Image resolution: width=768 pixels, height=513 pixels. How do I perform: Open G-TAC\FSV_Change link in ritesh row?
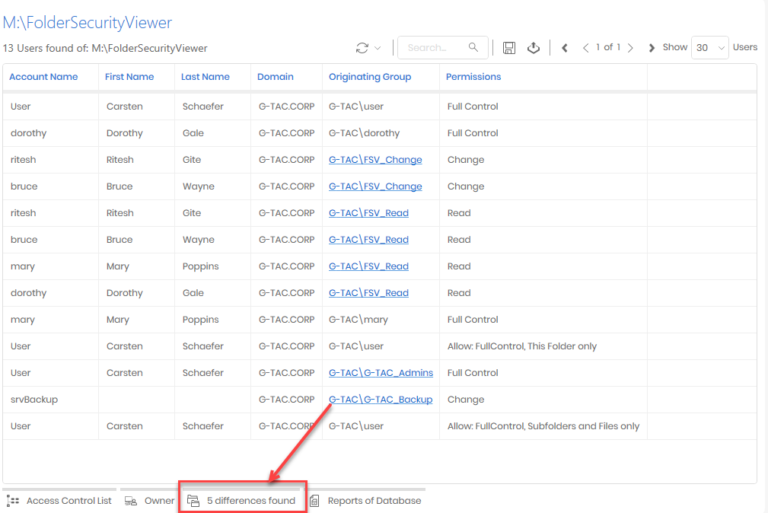tap(375, 160)
